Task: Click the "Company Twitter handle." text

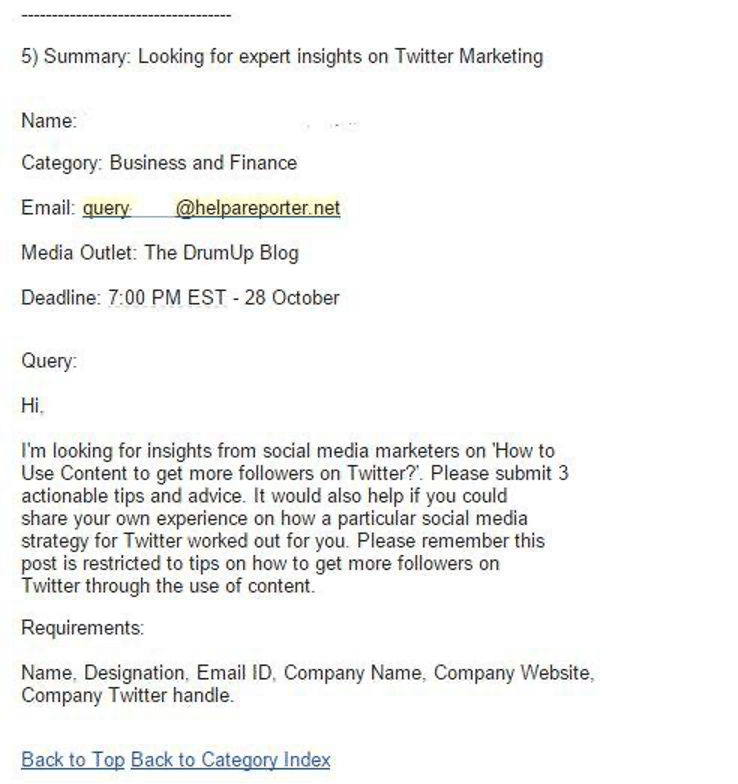Action: click(x=127, y=696)
